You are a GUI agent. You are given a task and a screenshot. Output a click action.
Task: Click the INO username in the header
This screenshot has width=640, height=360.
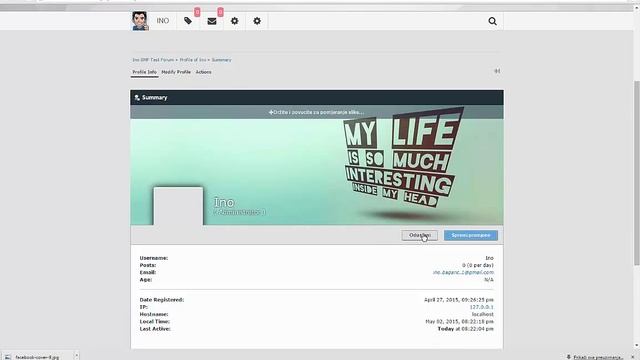tap(162, 21)
